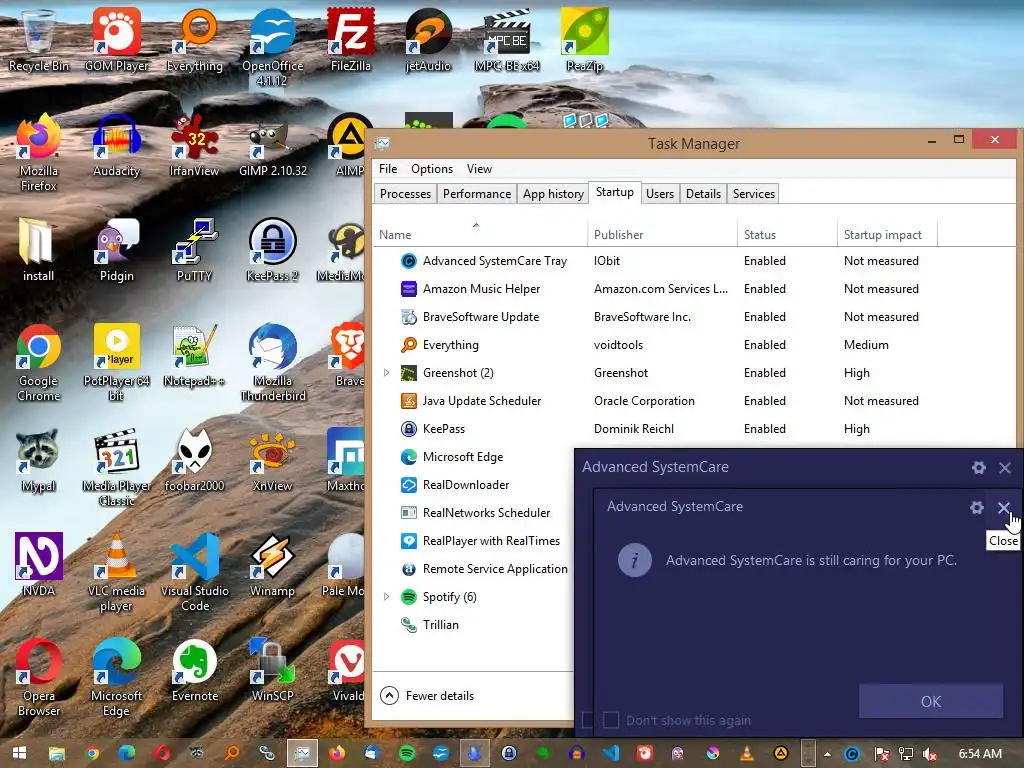Click the Spotify icon in the taskbar

pos(406,753)
